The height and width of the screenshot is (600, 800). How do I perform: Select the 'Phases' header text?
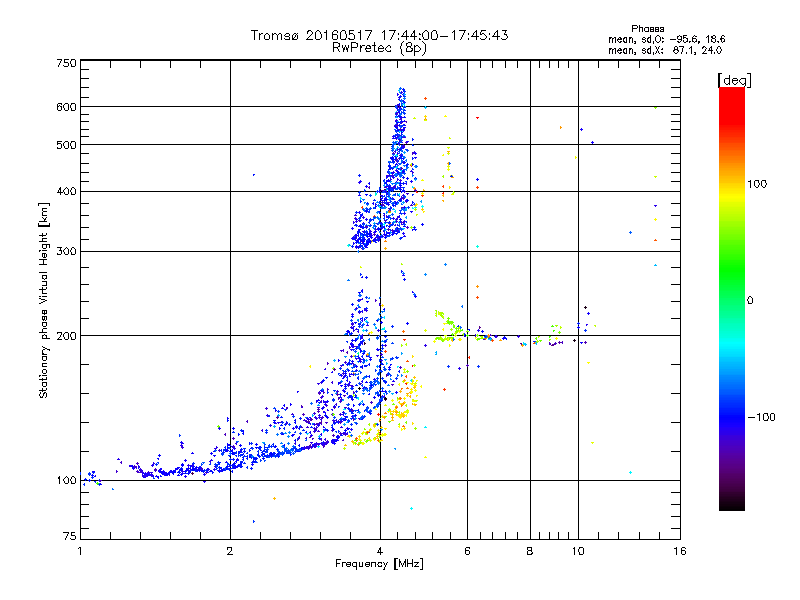(x=647, y=29)
